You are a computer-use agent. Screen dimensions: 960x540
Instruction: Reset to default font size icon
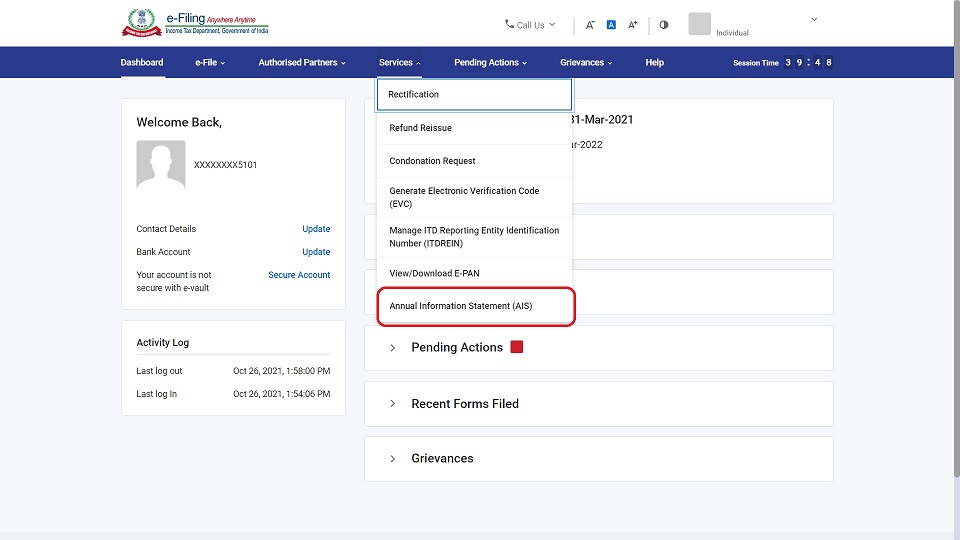click(611, 25)
